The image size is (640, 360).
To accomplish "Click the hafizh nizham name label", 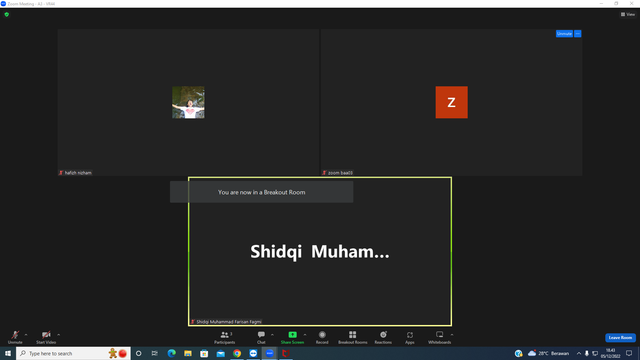I will coord(78,173).
